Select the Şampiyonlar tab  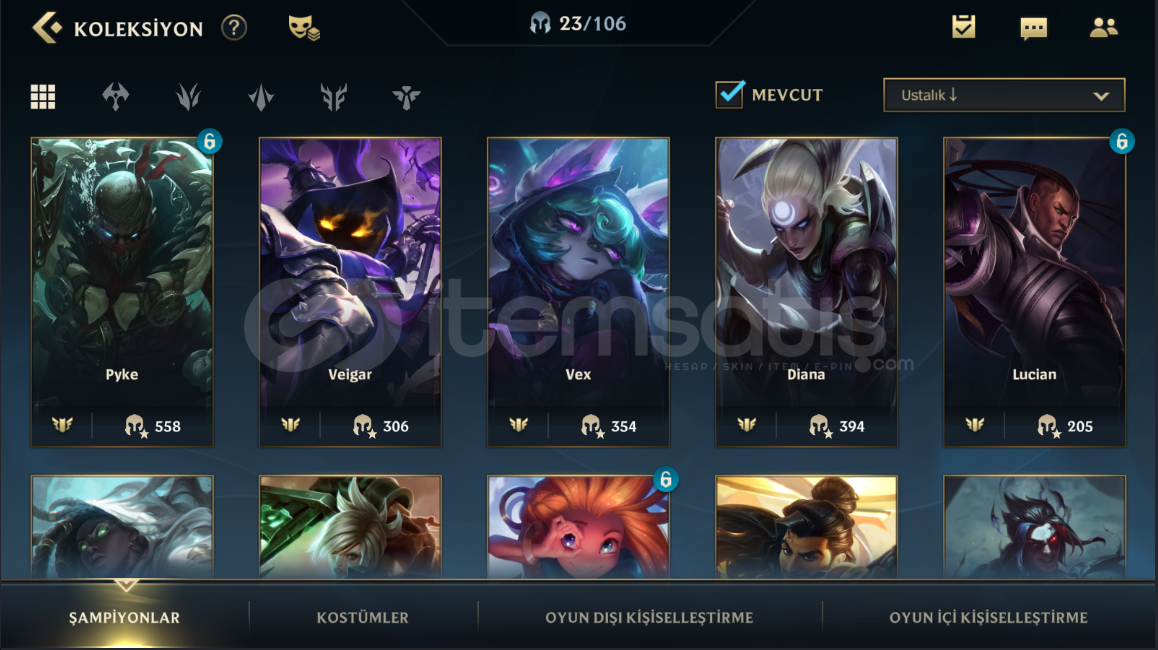pos(124,618)
